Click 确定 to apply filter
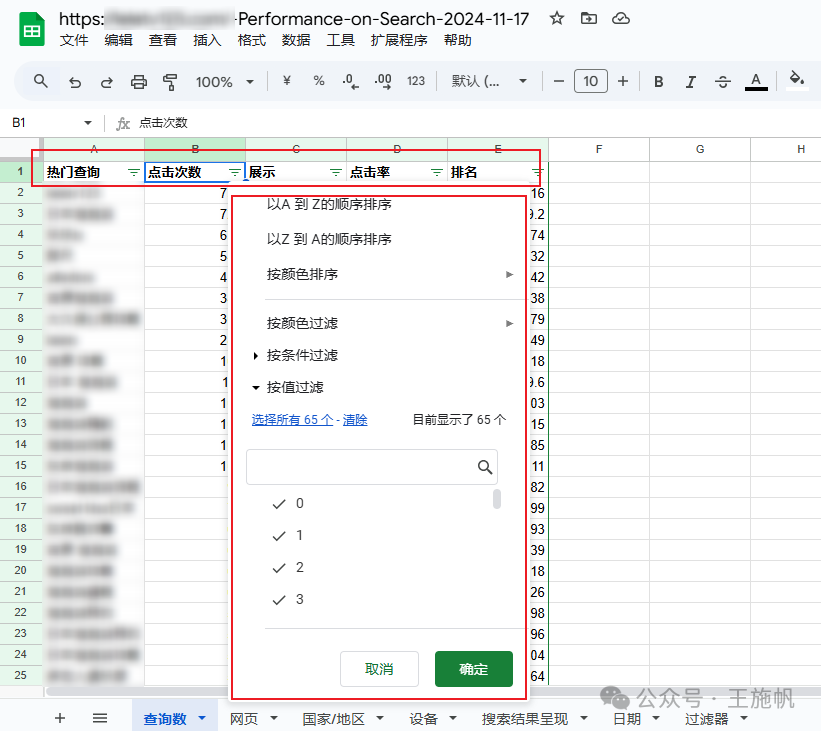Screen dimensions: 821x731 (473, 669)
